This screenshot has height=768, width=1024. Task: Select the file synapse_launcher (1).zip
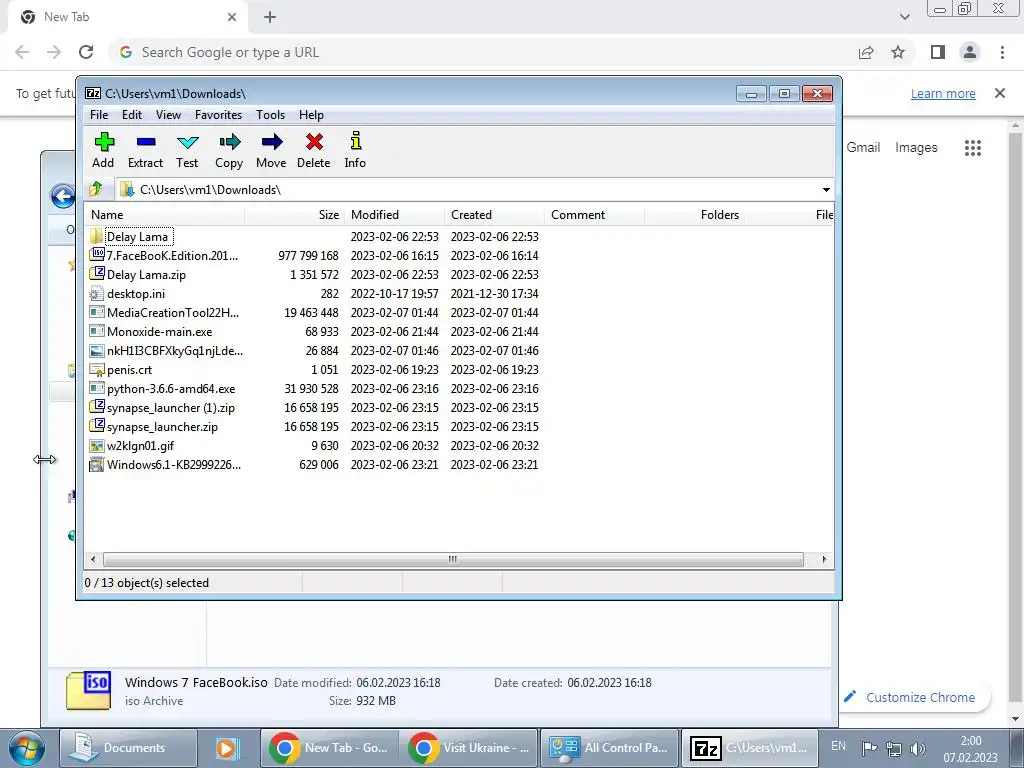[x=171, y=408]
